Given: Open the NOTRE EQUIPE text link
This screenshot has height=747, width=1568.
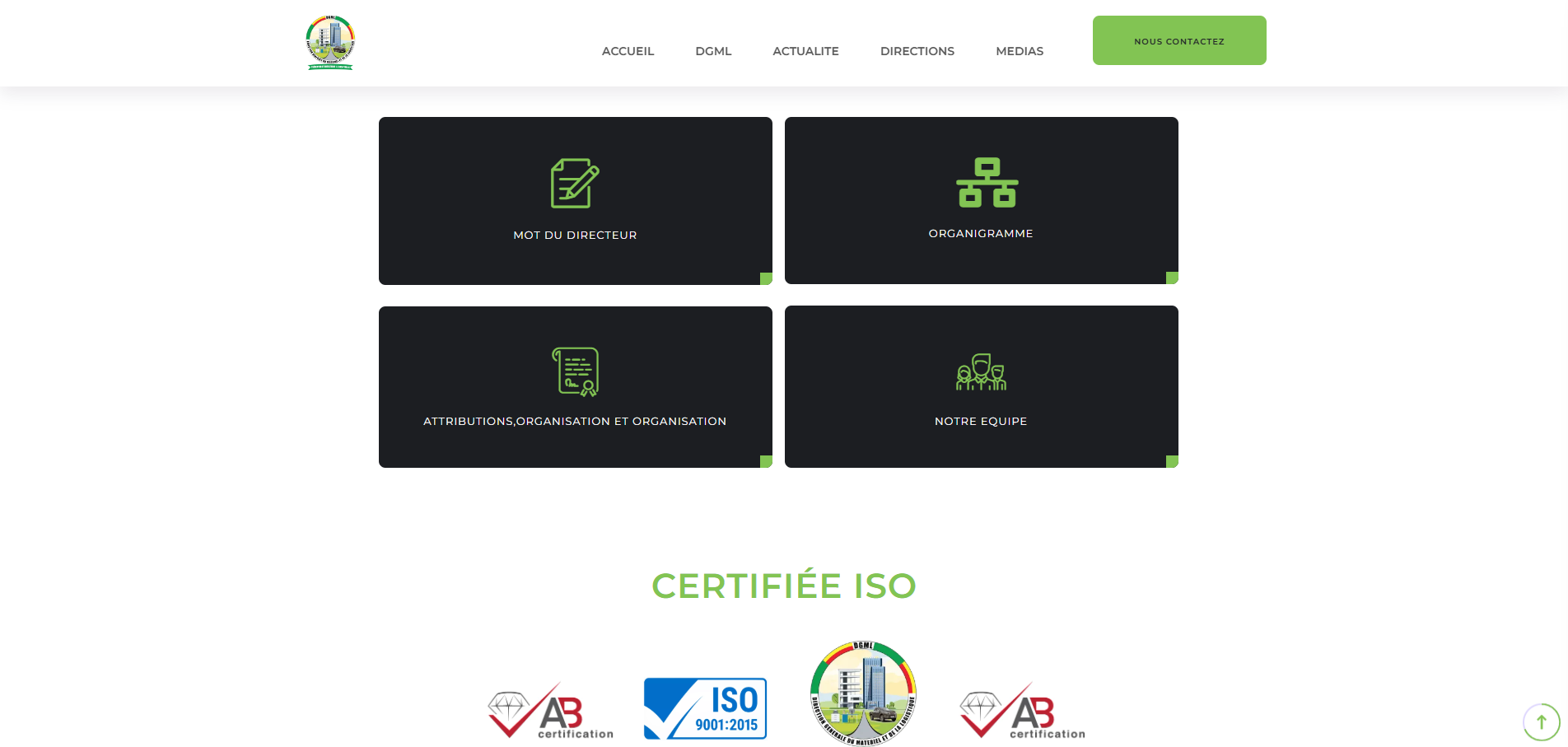Looking at the screenshot, I should tap(980, 421).
